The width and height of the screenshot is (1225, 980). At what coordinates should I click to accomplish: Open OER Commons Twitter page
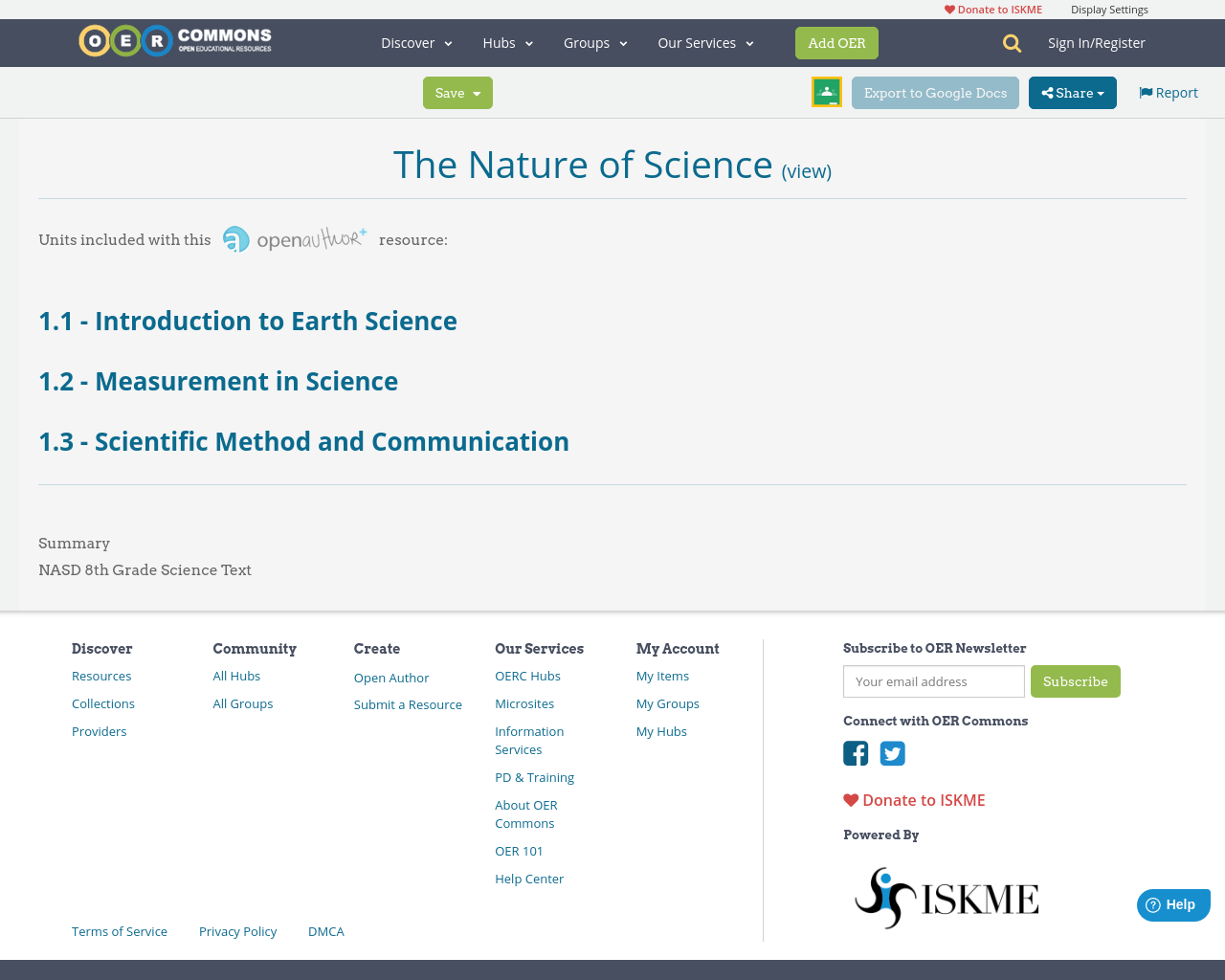click(892, 753)
